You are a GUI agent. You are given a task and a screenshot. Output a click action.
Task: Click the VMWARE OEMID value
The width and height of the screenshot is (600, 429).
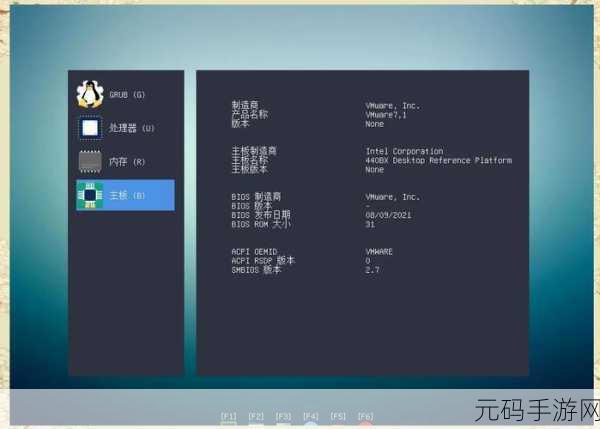(x=379, y=251)
